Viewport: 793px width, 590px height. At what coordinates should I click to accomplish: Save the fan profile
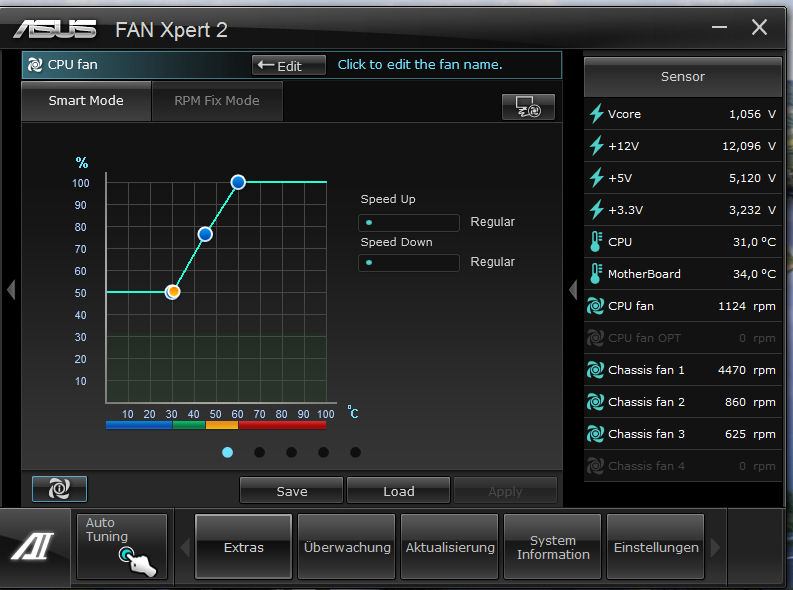coord(291,490)
